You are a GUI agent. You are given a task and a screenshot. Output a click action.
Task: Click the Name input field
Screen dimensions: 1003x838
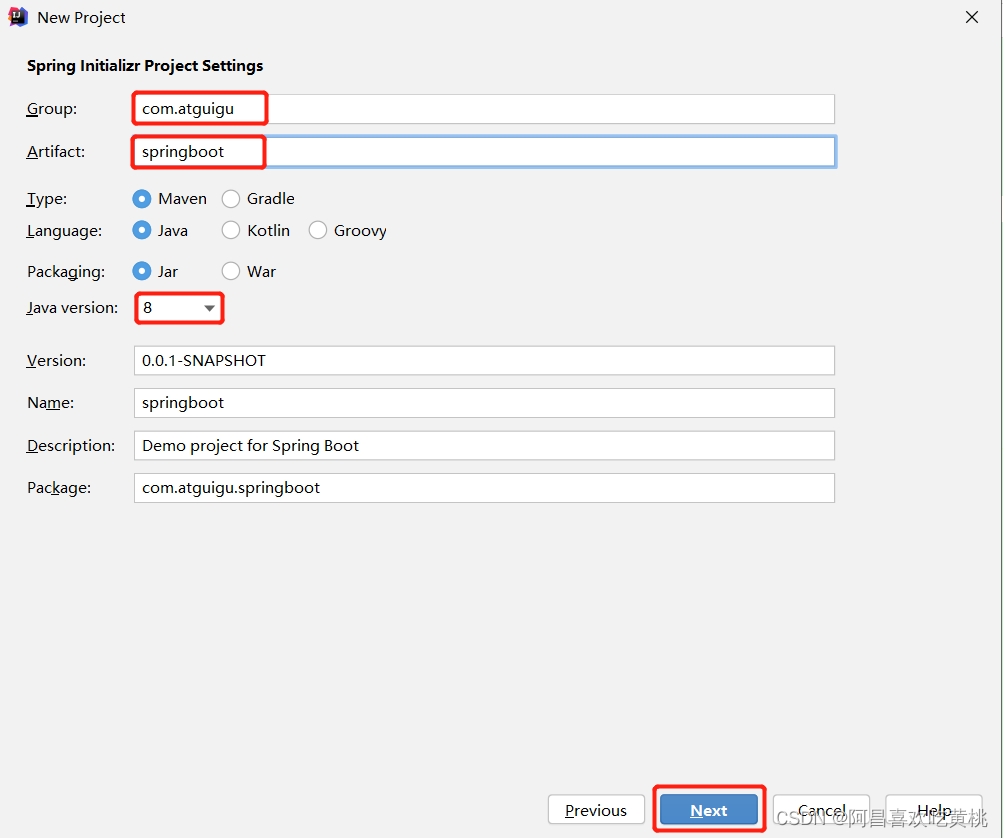click(x=484, y=403)
